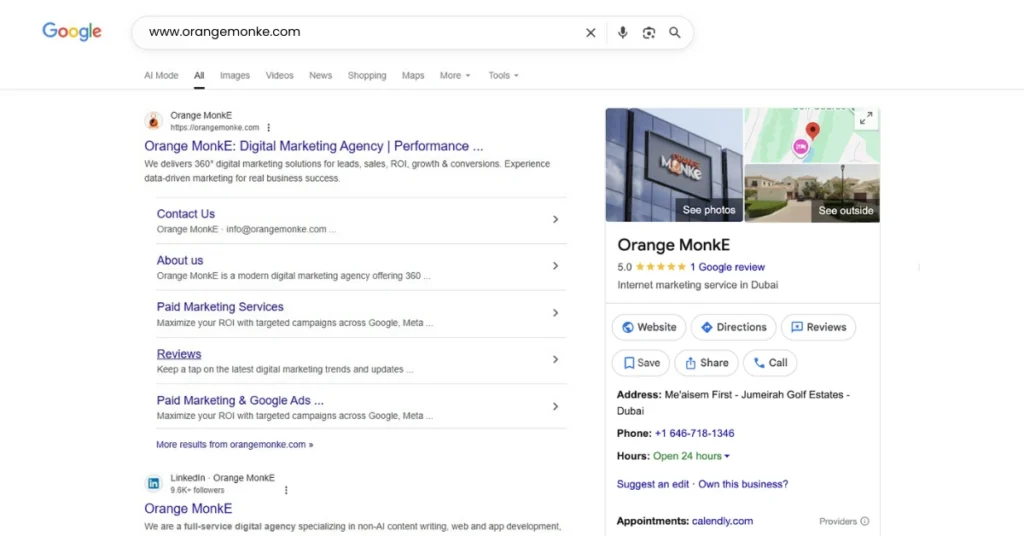Switch to the AI Mode tab
This screenshot has height=536, width=1024.
click(x=161, y=76)
